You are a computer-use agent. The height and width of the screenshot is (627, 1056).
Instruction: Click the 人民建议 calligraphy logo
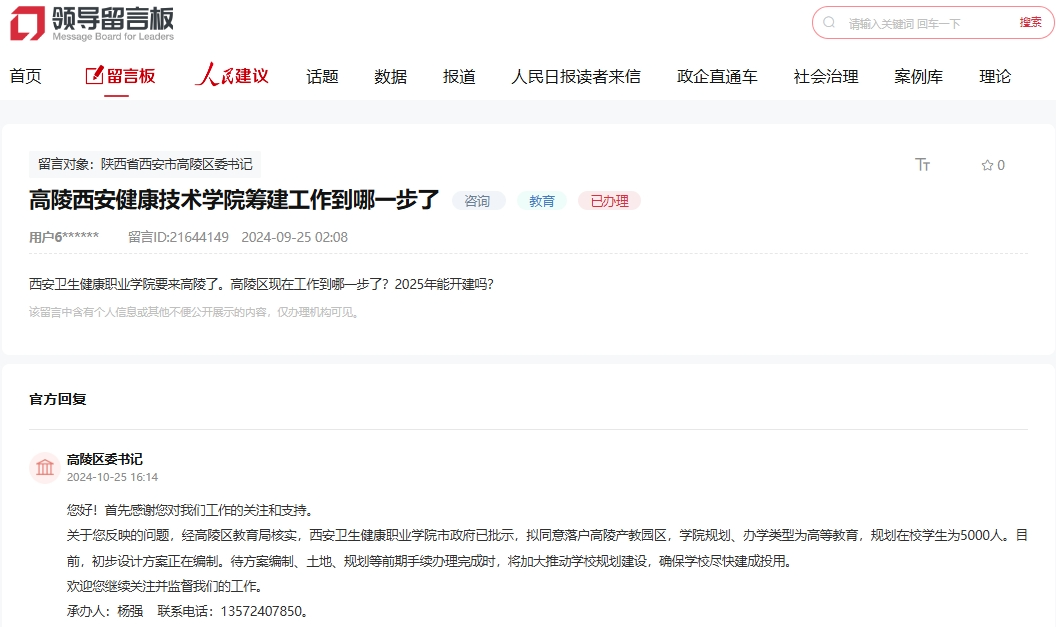click(x=231, y=74)
